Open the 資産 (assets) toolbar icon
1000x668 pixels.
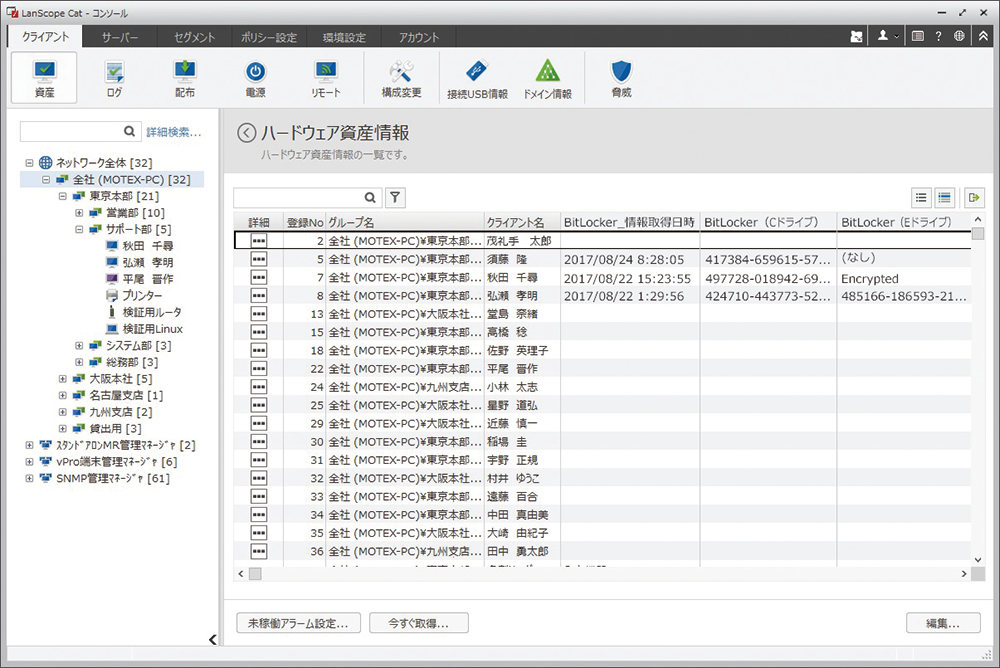pos(44,78)
